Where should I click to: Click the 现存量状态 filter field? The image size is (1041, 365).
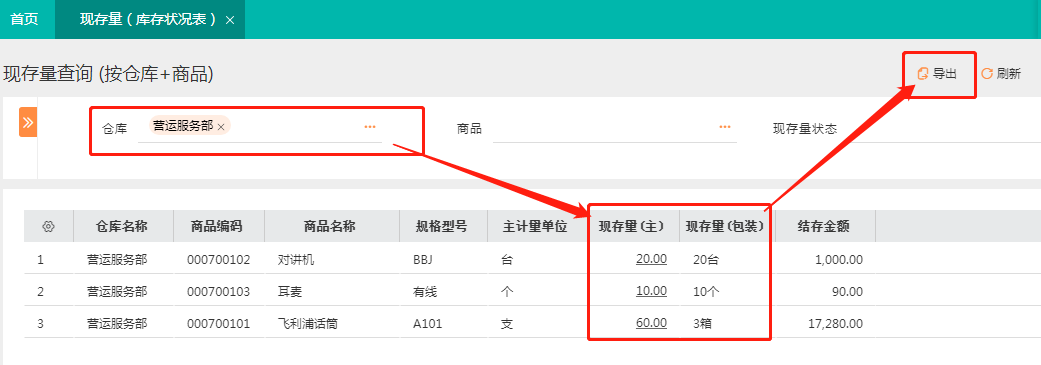point(943,128)
